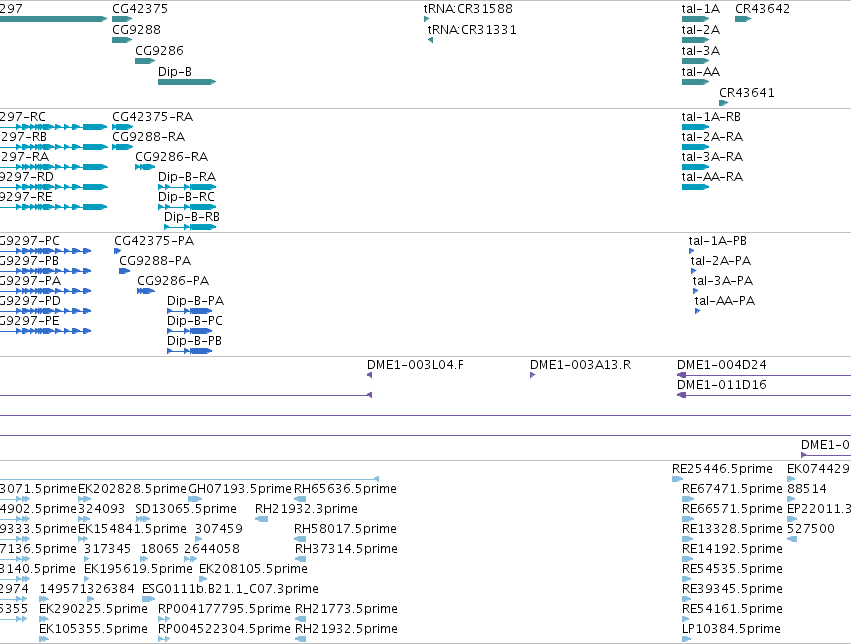The width and height of the screenshot is (851, 644).
Task: Select the CG42375 gene feature label
Action: pos(140,9)
